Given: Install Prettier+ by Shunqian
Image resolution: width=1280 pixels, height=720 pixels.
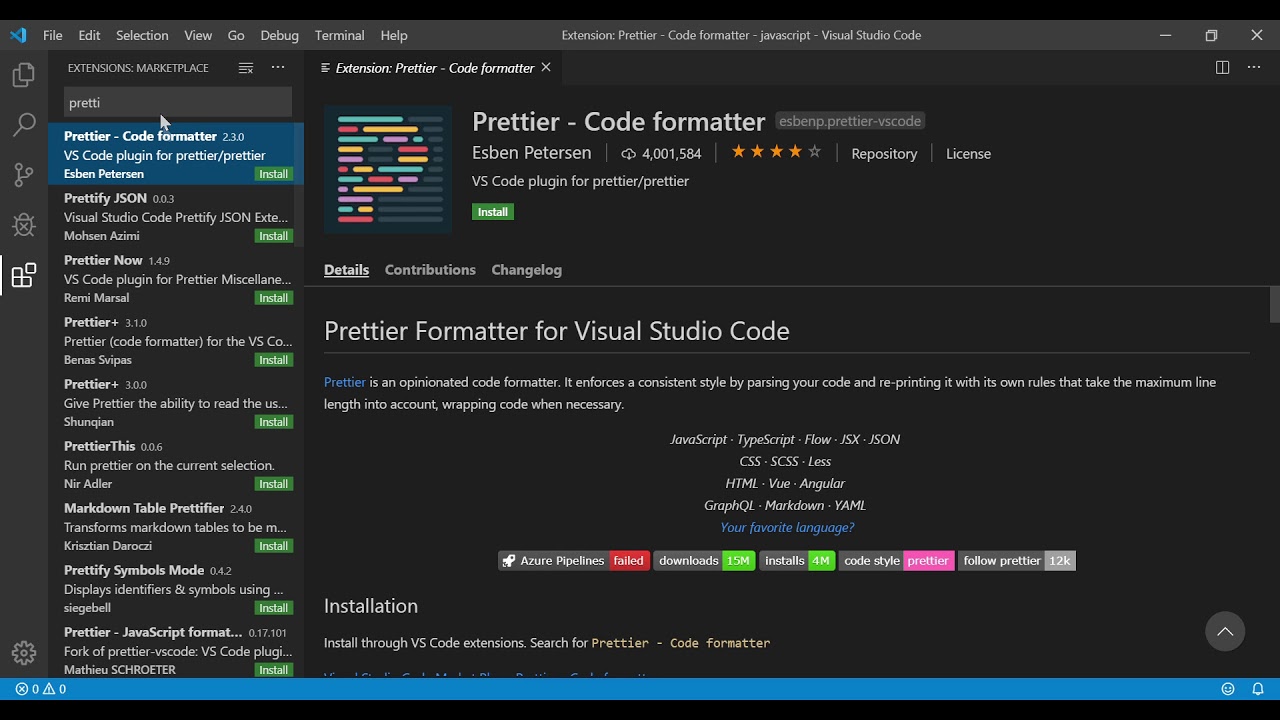Looking at the screenshot, I should [274, 422].
